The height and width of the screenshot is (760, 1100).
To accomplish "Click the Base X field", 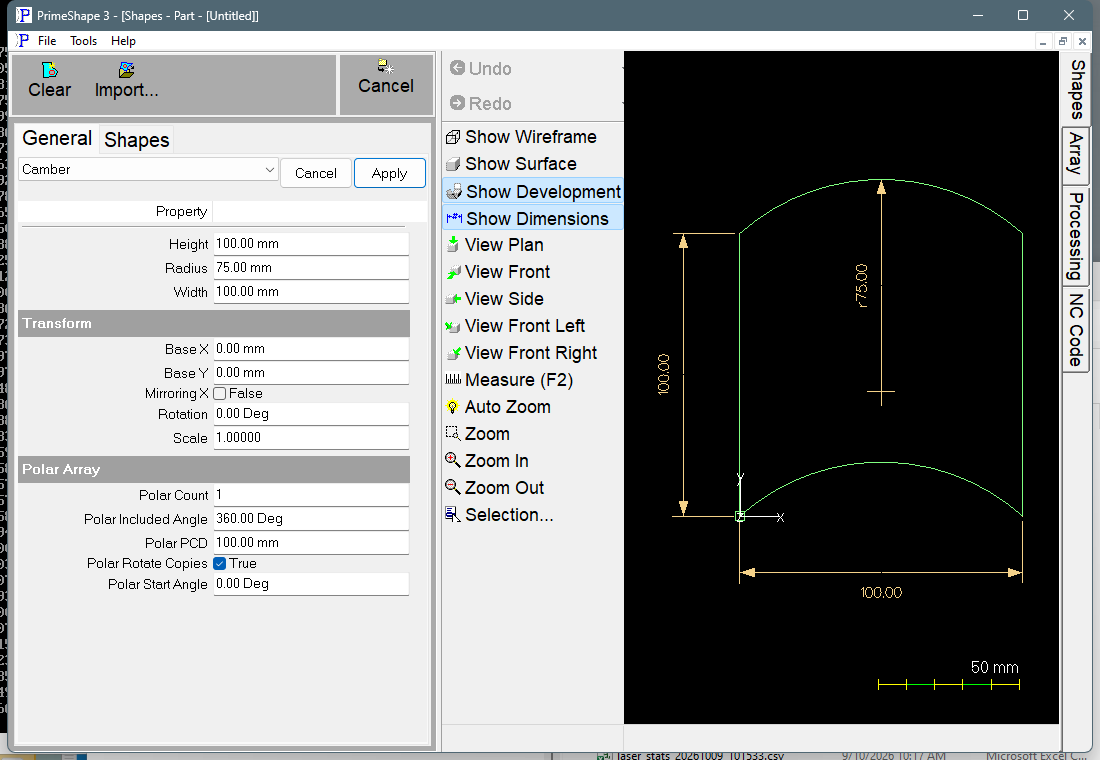I will click(x=311, y=349).
